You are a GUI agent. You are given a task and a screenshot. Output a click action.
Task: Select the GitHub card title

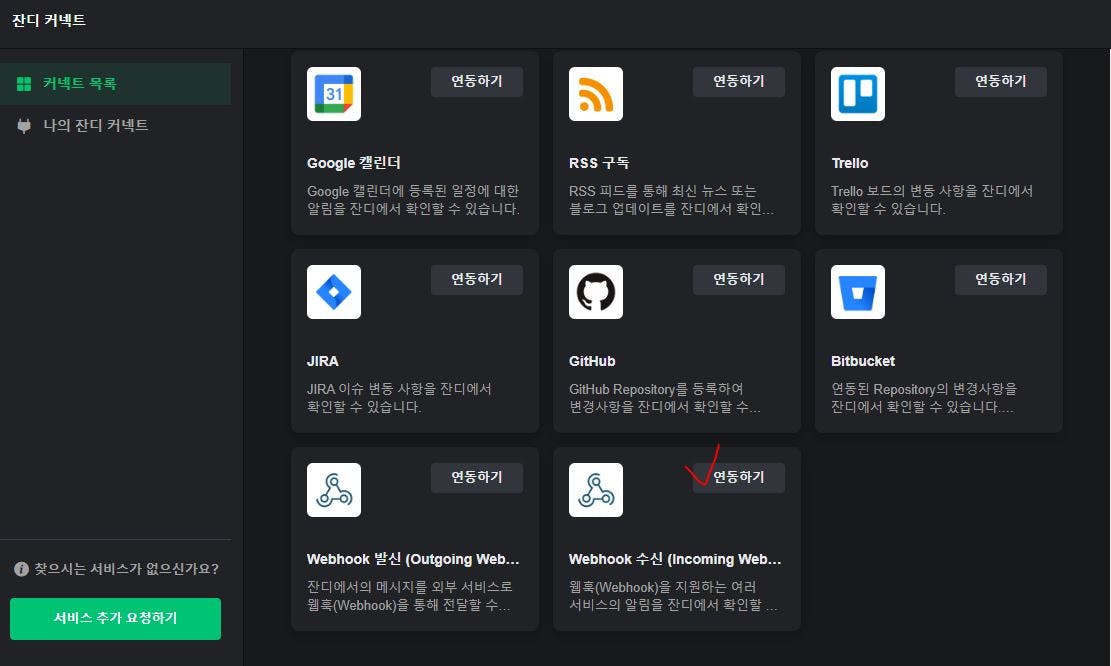pos(592,361)
